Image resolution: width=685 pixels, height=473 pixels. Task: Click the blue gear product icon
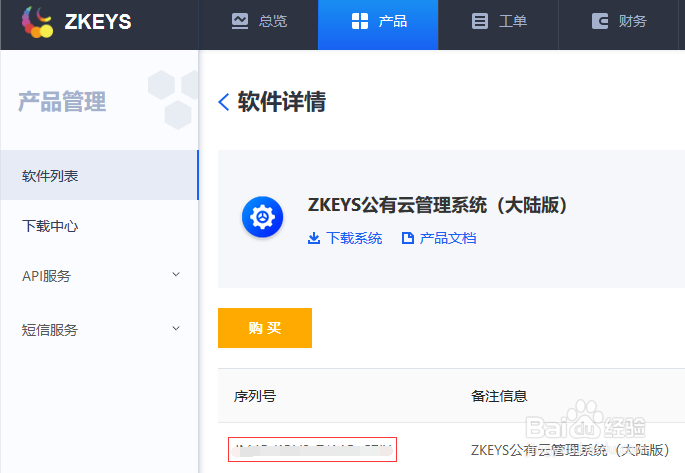tap(263, 217)
